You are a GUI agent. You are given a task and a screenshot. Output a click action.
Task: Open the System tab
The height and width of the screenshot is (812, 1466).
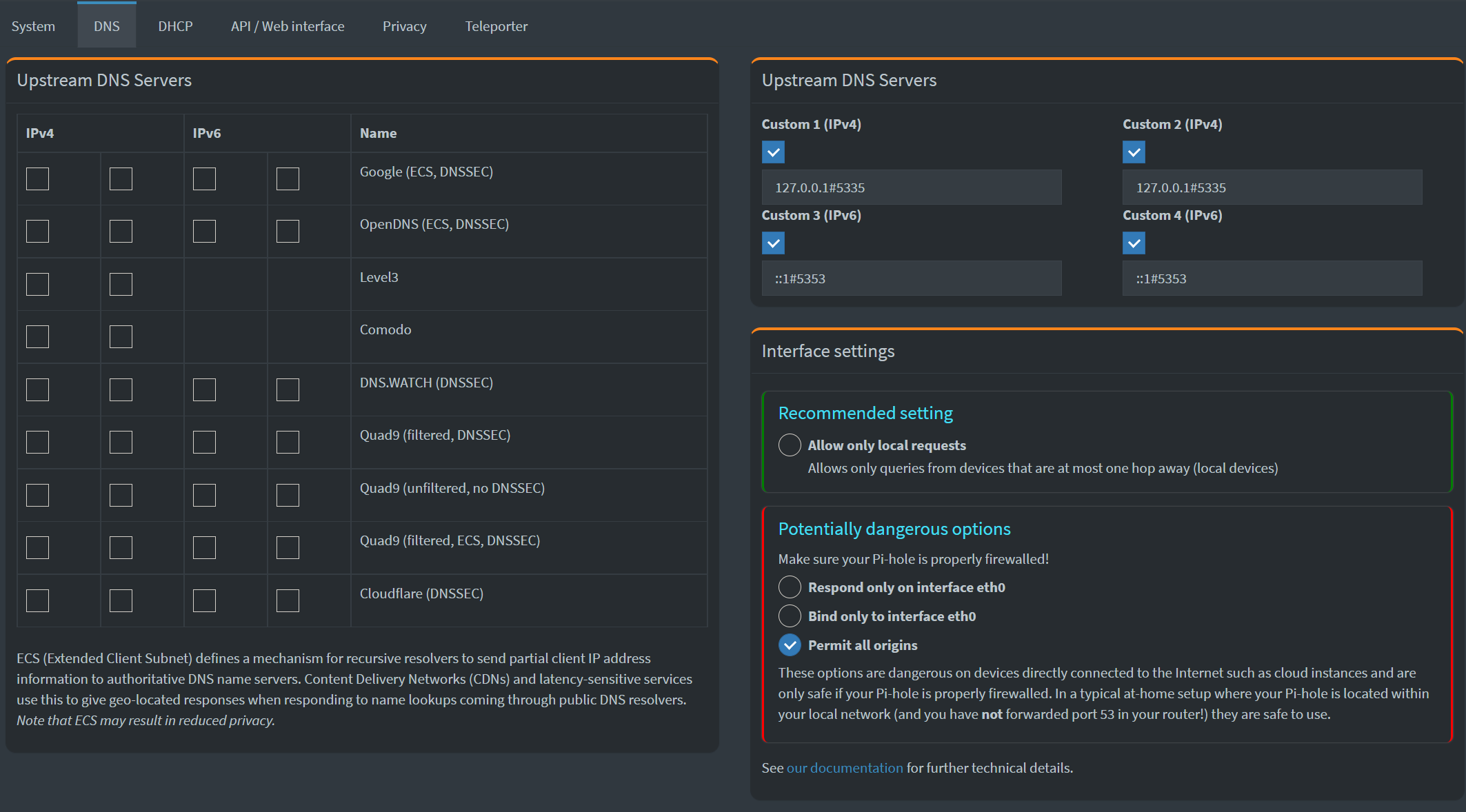(x=33, y=26)
